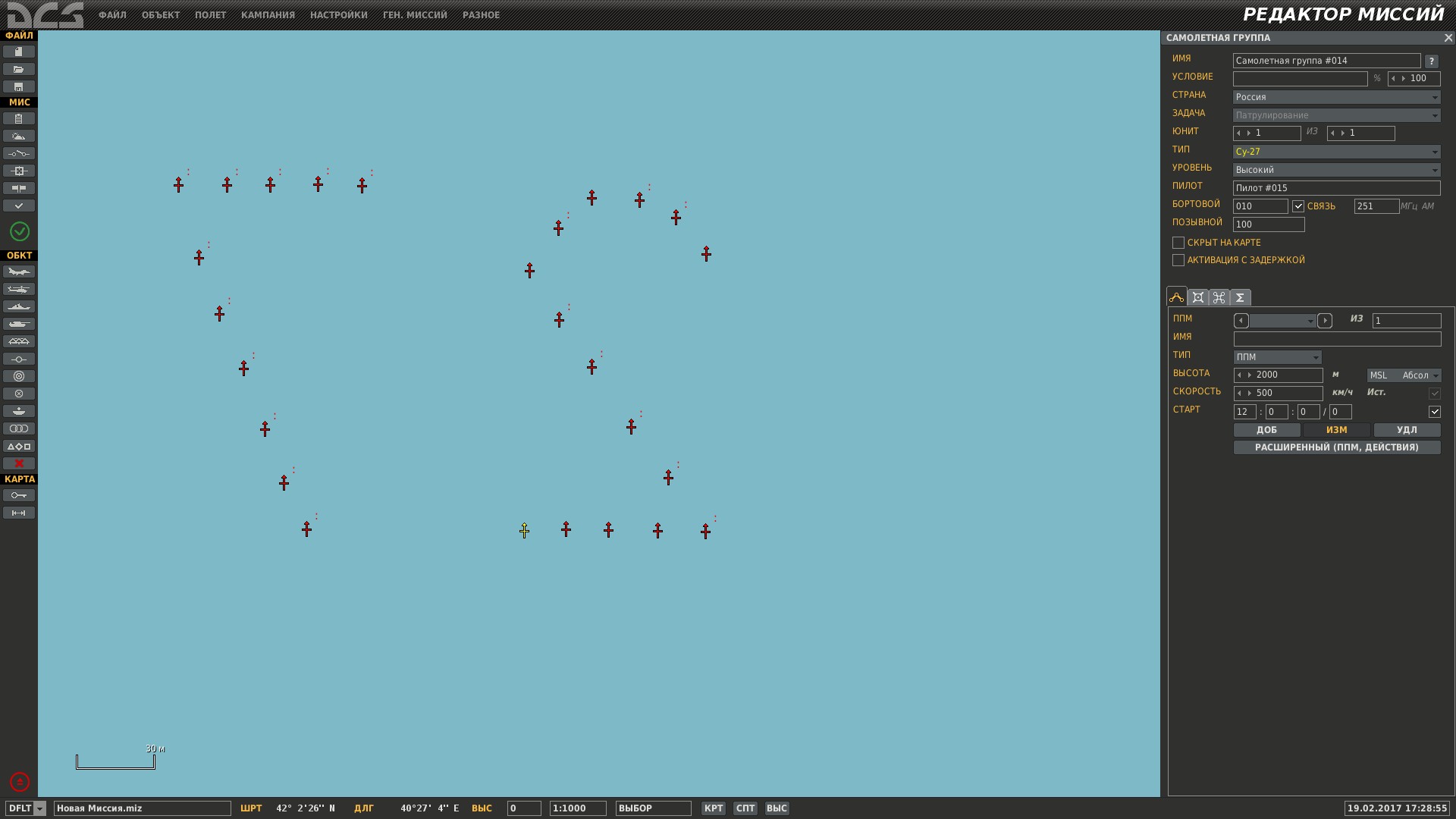Launch the mission with the green circle check
Screen dimensions: 1456x819
pos(20,231)
